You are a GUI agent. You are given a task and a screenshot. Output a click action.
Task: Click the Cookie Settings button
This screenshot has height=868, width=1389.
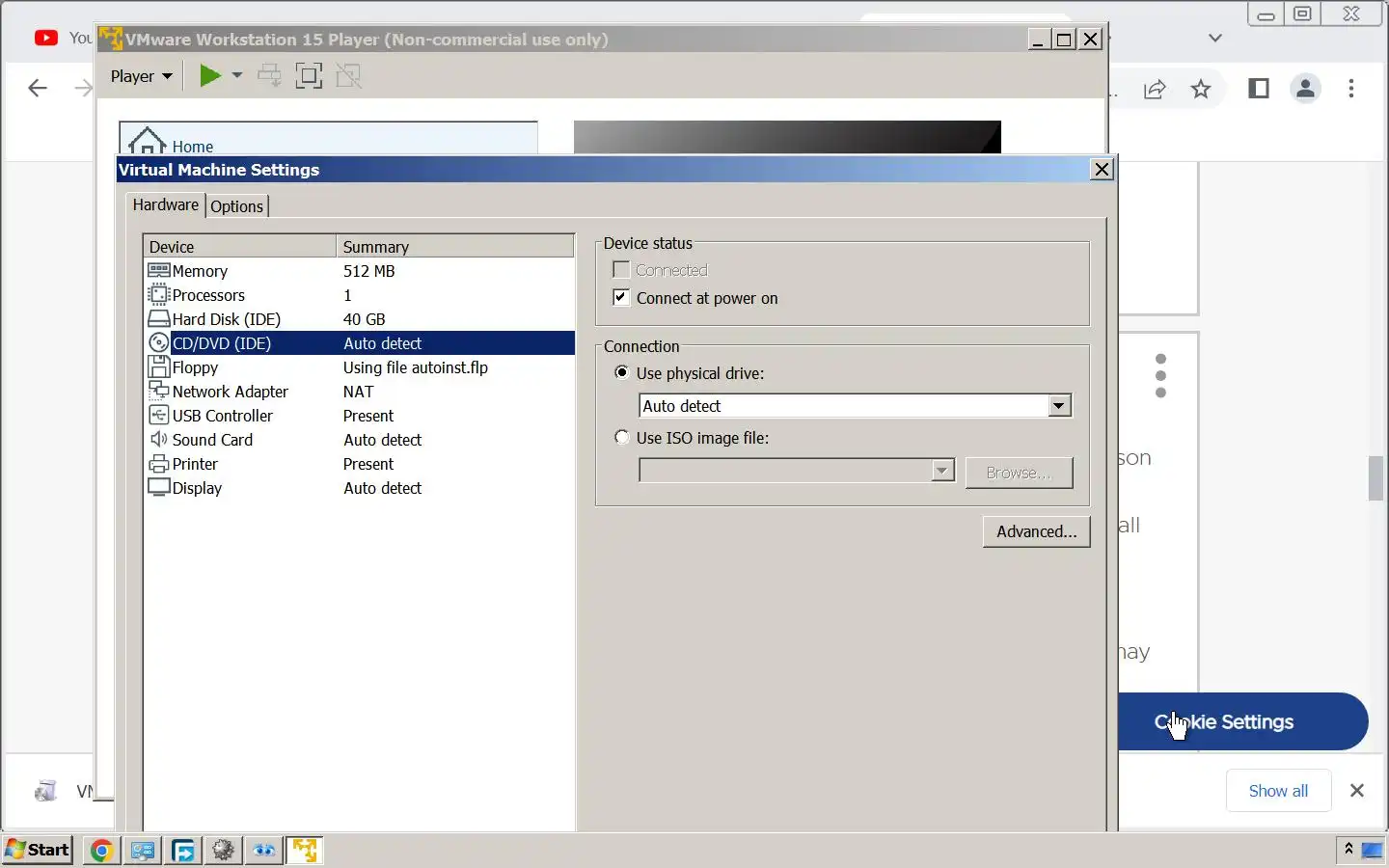pyautogui.click(x=1242, y=721)
